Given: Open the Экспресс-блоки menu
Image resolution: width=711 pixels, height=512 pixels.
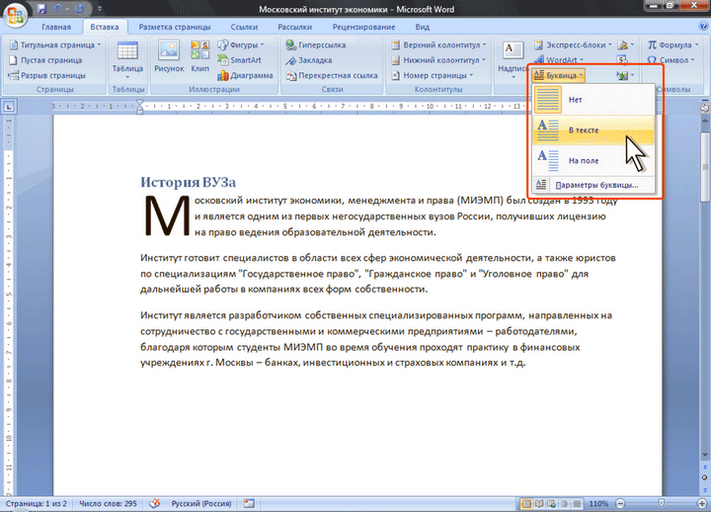Looking at the screenshot, I should pyautogui.click(x=573, y=45).
